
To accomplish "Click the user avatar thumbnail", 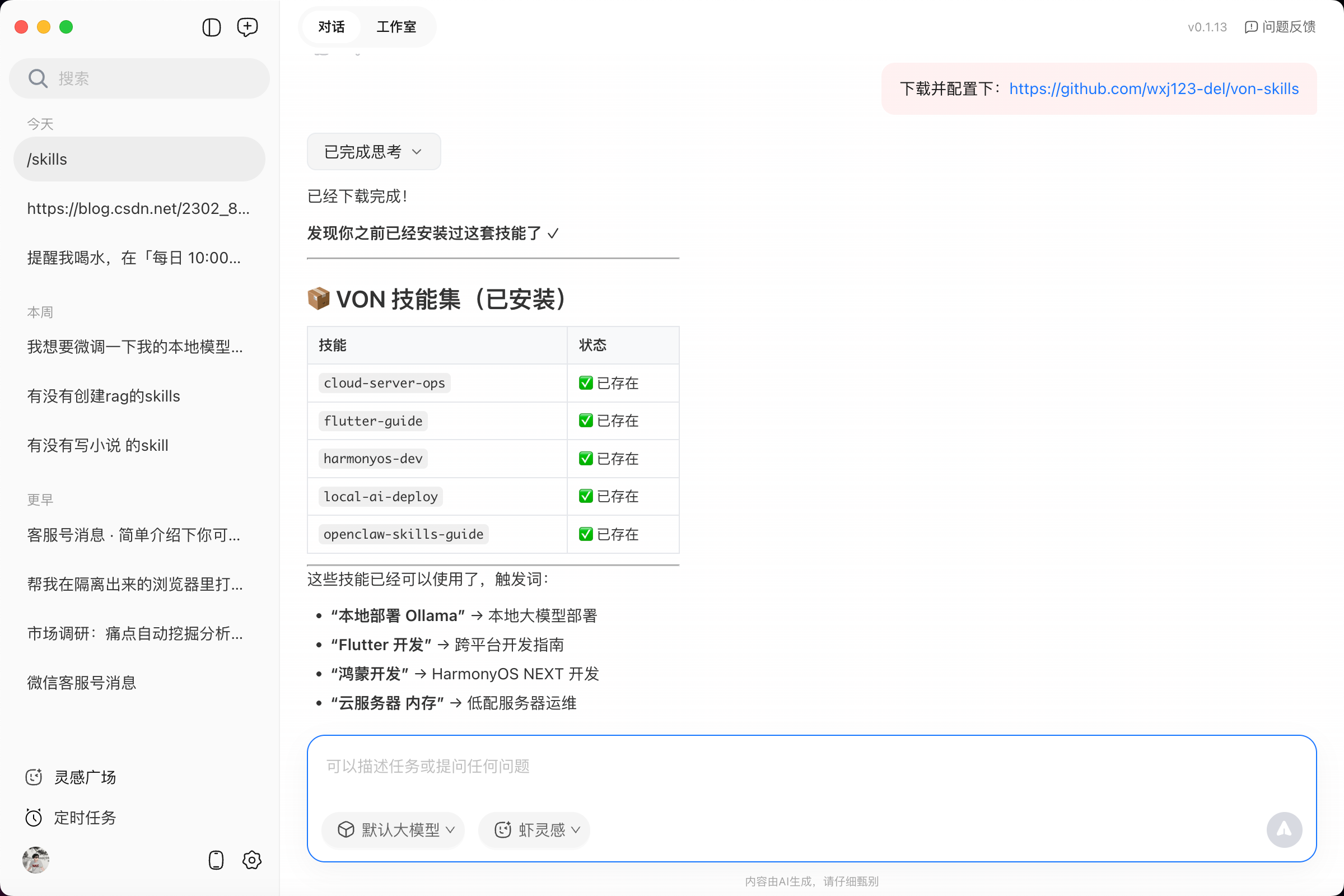I will 35,860.
